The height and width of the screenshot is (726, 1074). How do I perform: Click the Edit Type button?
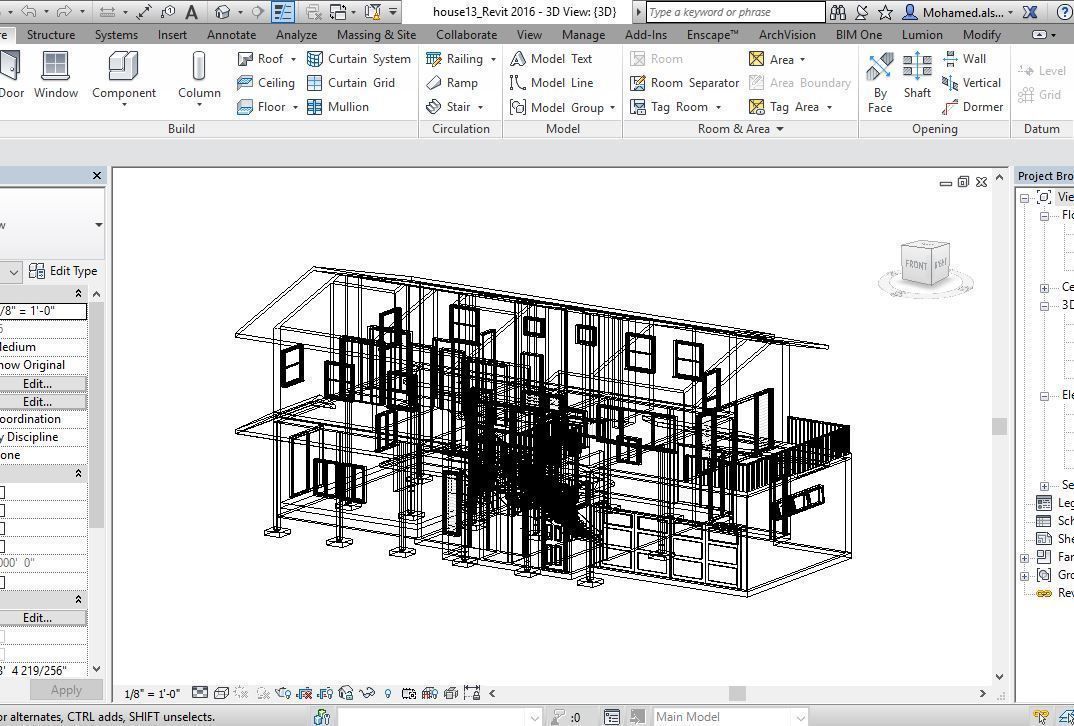coord(64,271)
